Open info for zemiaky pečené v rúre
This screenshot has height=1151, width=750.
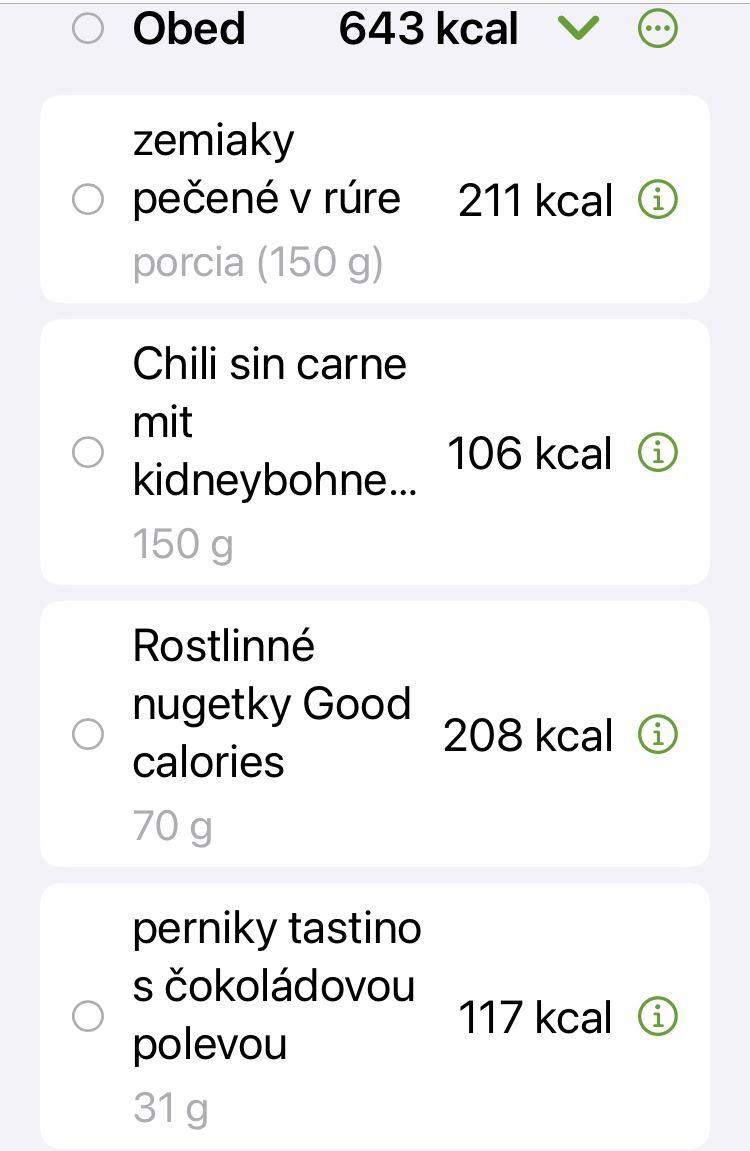pos(657,201)
